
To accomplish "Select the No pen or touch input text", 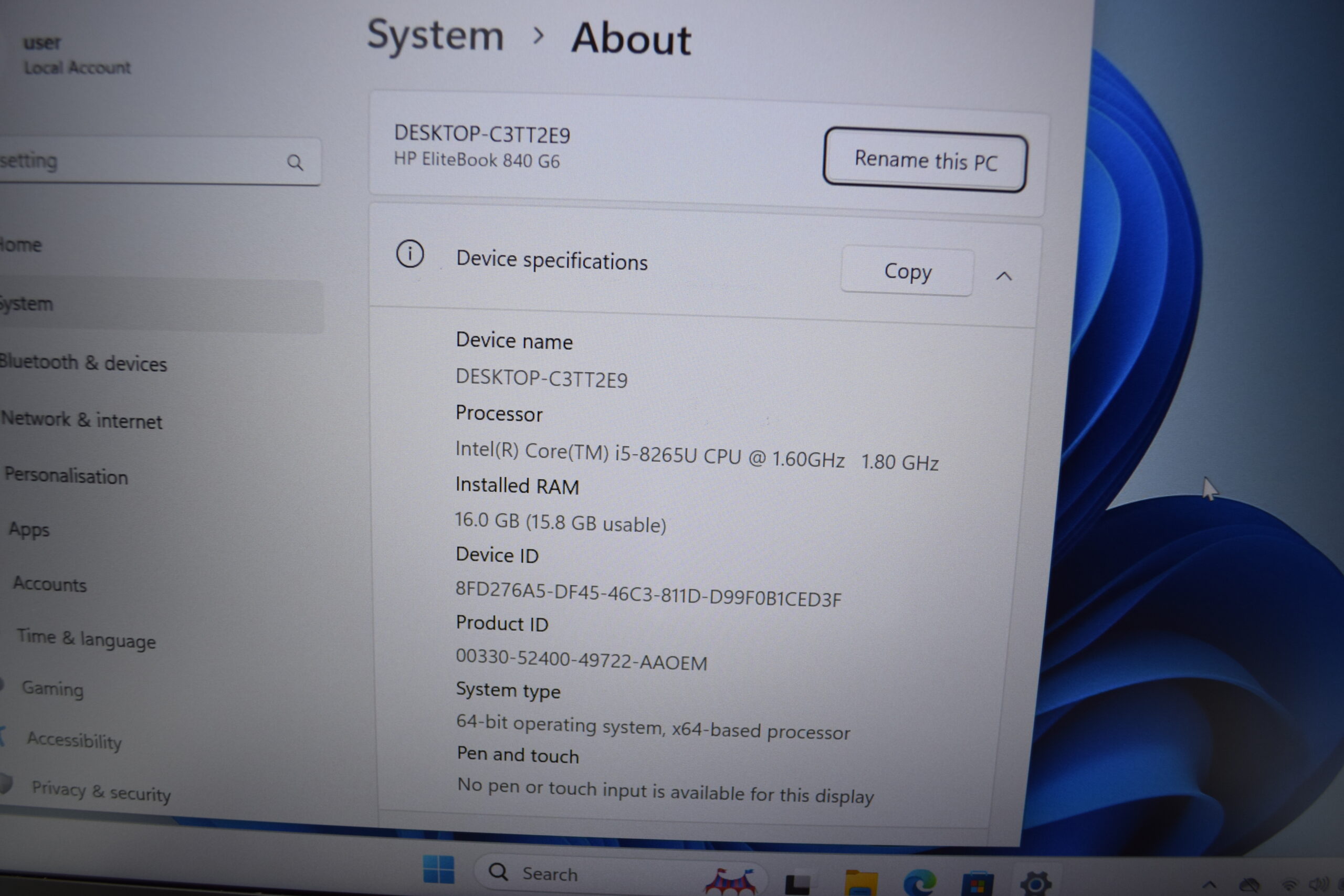I will tap(665, 791).
